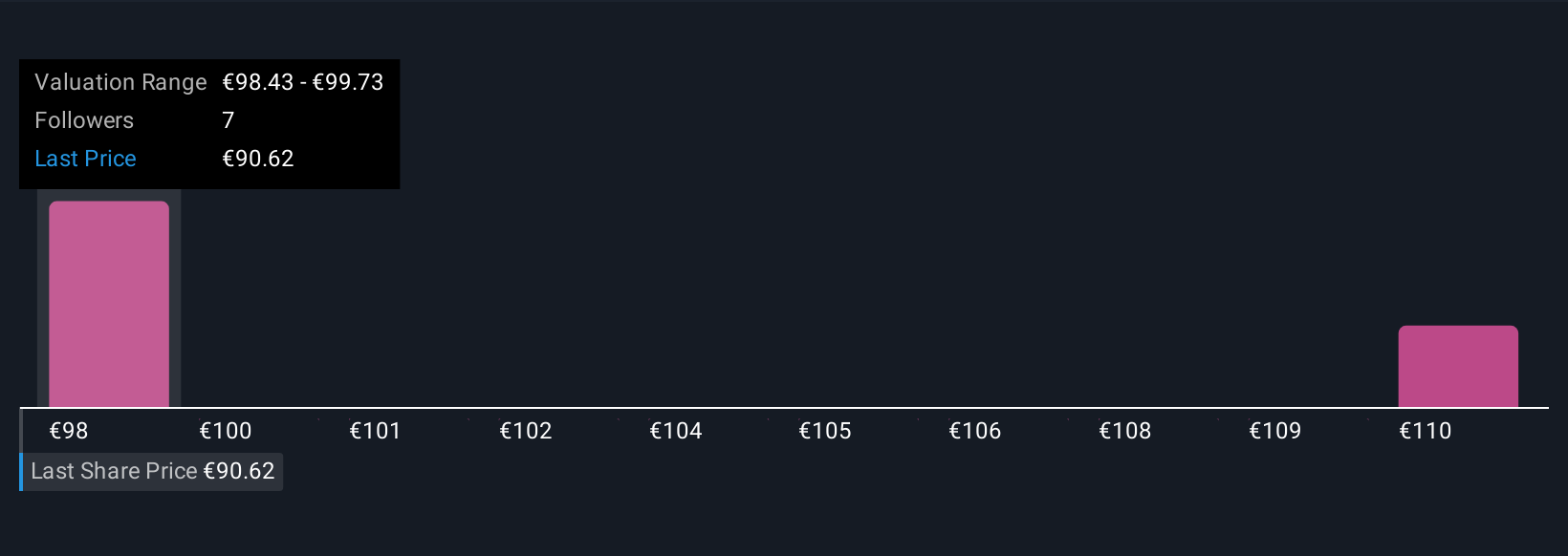The height and width of the screenshot is (556, 1568).
Task: Click the €98.43 - €99.73 range value
Action: pos(303,82)
